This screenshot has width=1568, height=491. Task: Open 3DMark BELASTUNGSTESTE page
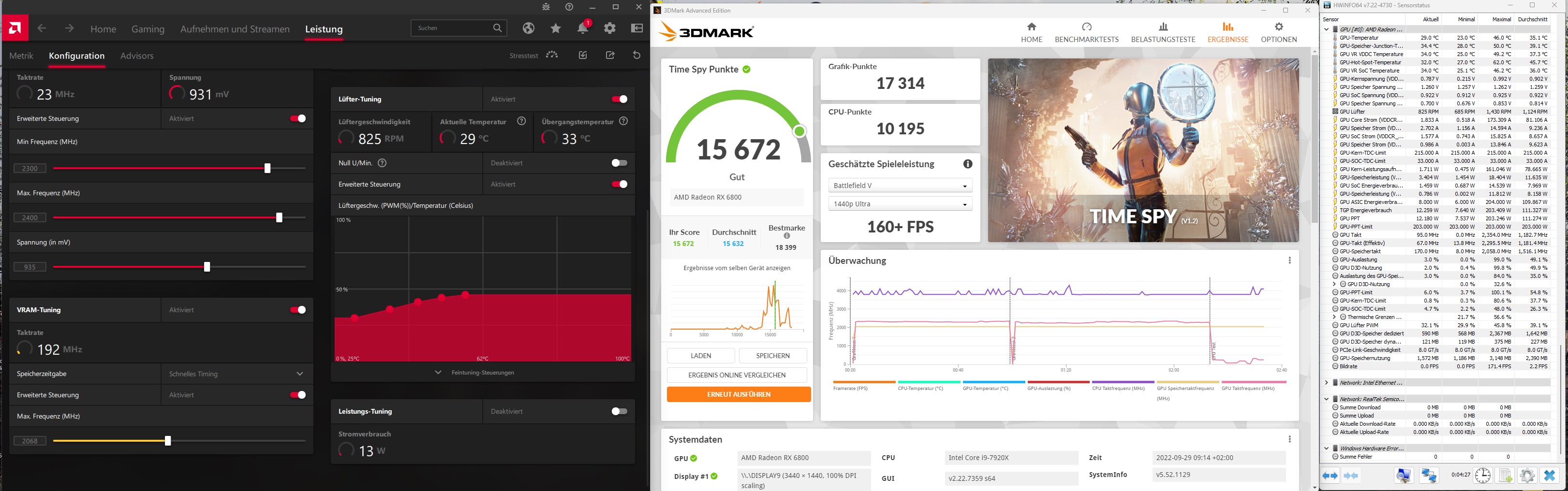[x=1163, y=33]
